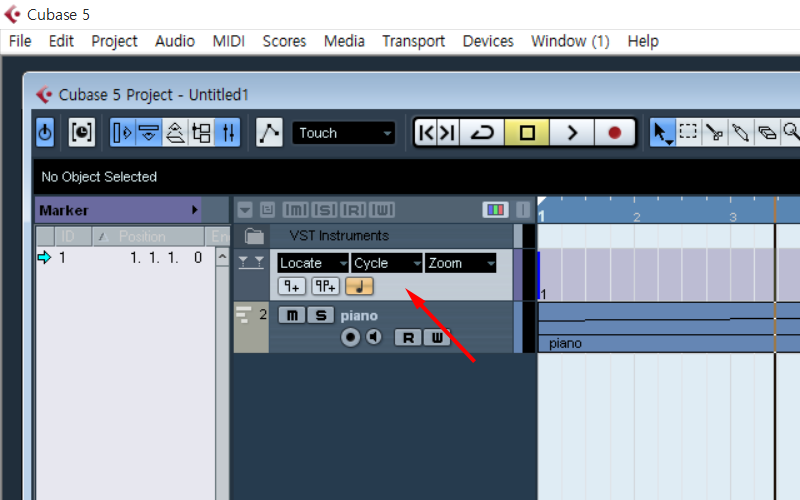
Task: Open the Audio menu
Action: [175, 41]
